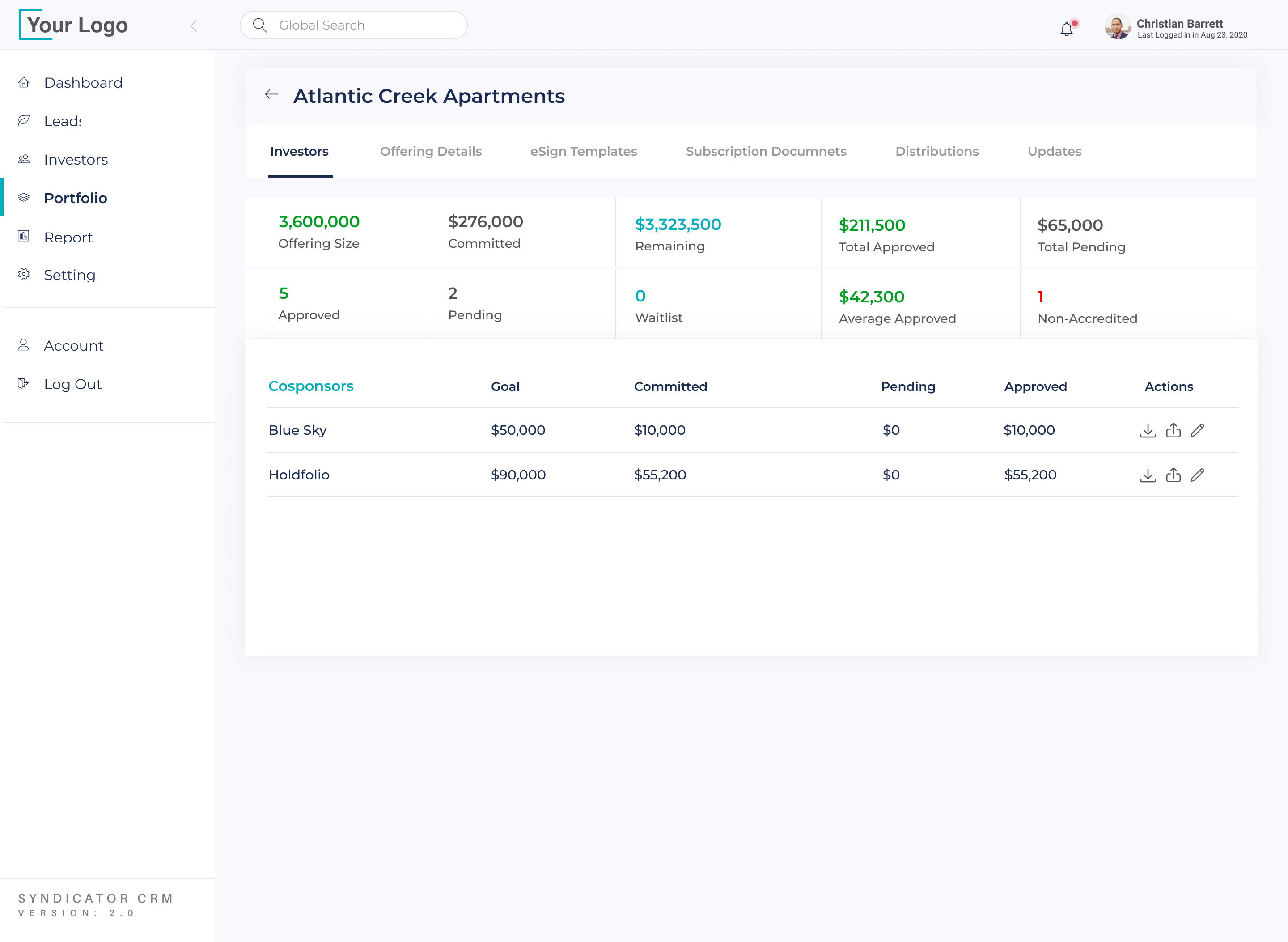Share the Holdfolio cosponsor entry
This screenshot has height=942, width=1288.
point(1173,475)
